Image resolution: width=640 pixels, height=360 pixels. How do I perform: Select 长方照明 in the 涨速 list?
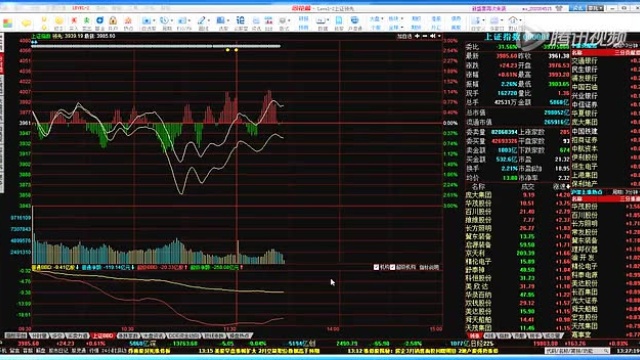point(478,228)
